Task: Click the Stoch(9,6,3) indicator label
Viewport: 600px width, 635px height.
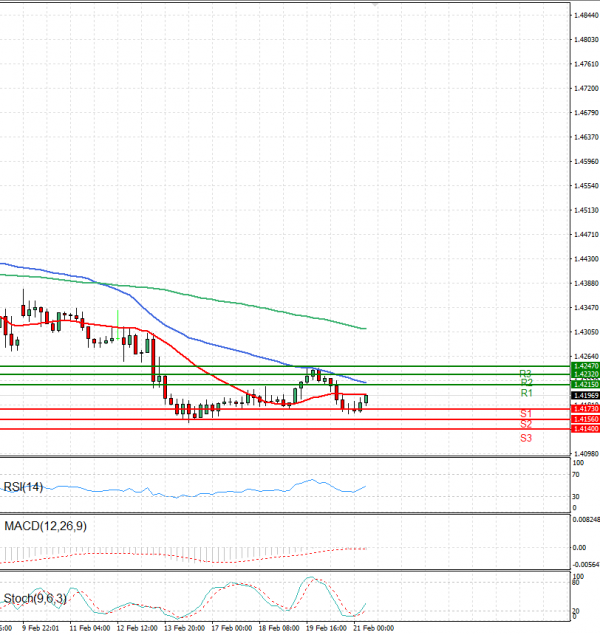Action: point(35,598)
